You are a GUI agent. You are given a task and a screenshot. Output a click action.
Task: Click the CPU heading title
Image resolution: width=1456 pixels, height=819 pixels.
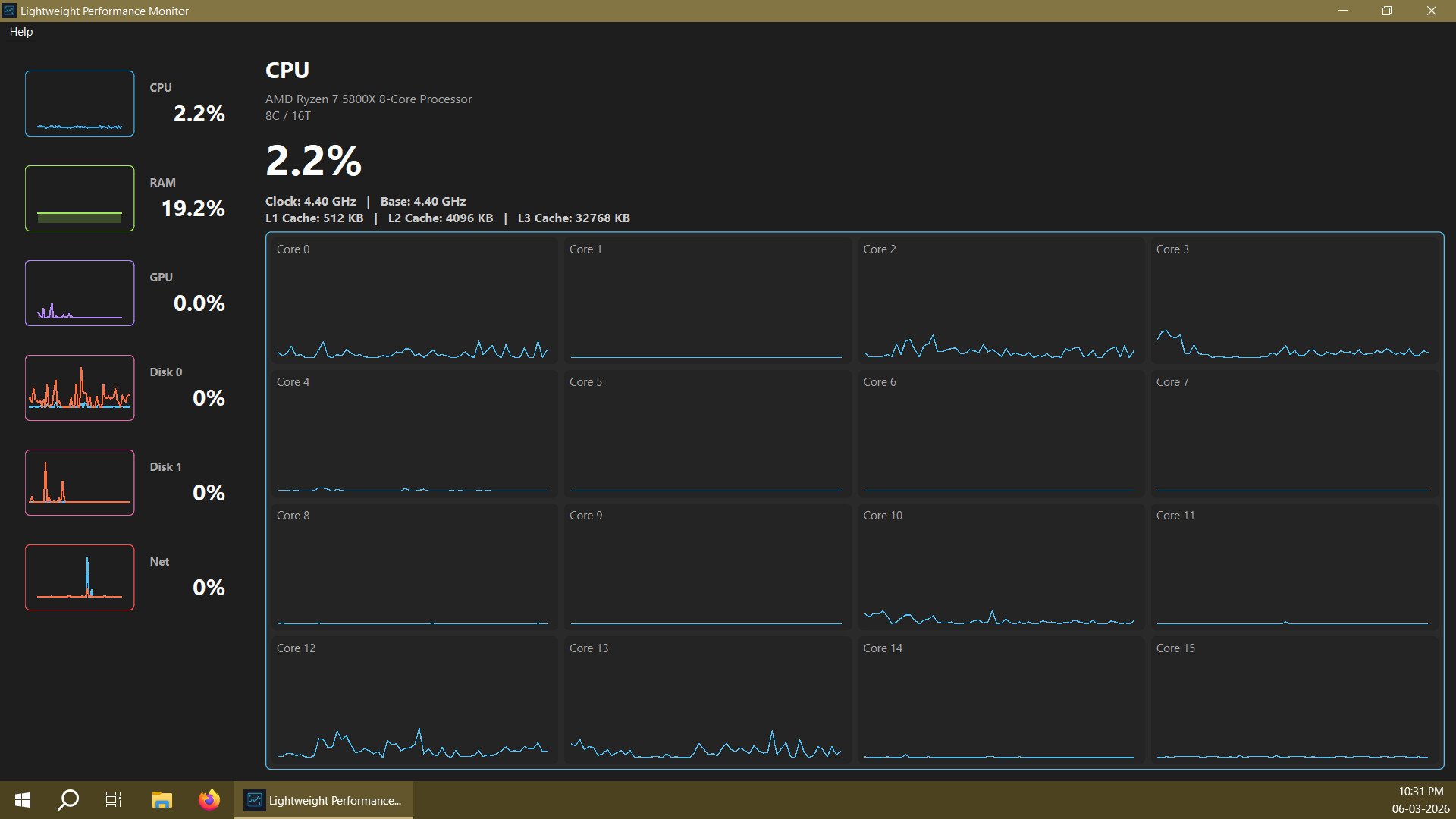287,71
